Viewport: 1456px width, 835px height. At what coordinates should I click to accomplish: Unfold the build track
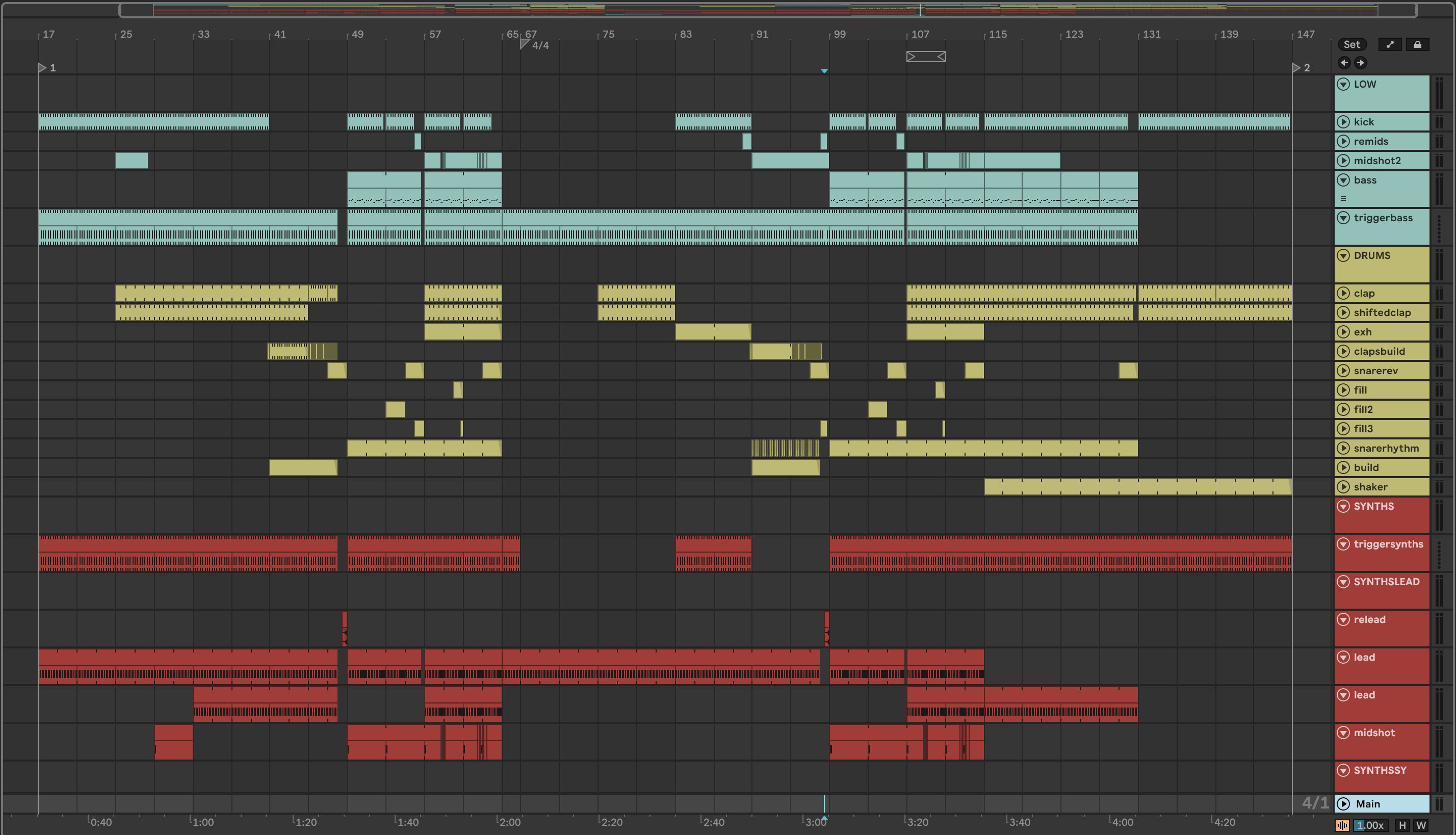[1344, 467]
